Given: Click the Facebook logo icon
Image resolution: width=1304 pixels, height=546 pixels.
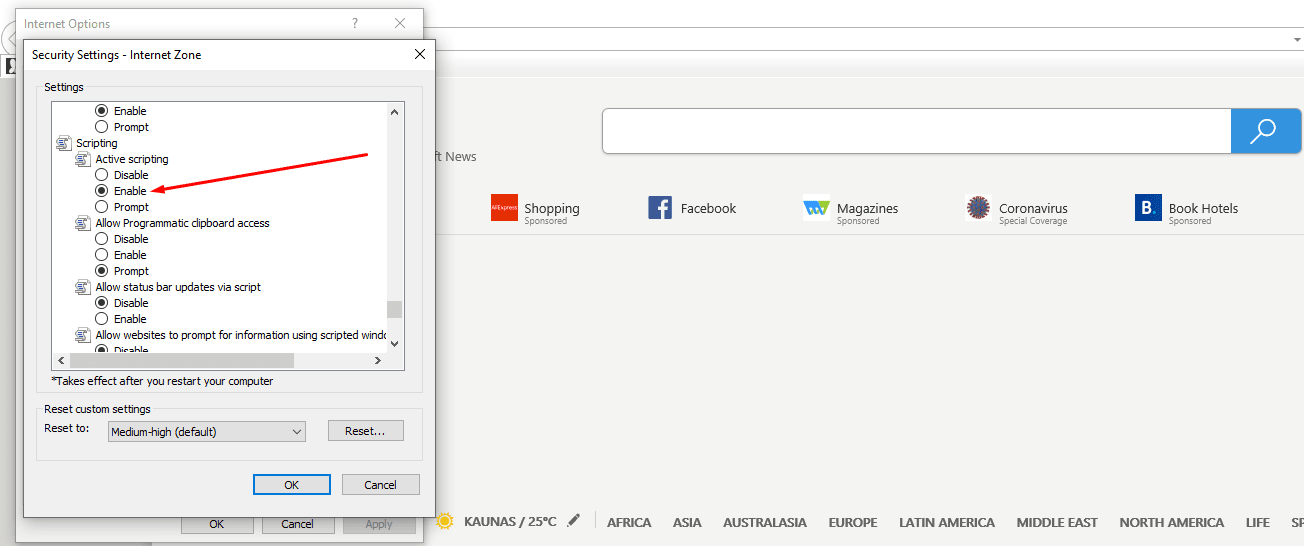Looking at the screenshot, I should click(x=660, y=208).
